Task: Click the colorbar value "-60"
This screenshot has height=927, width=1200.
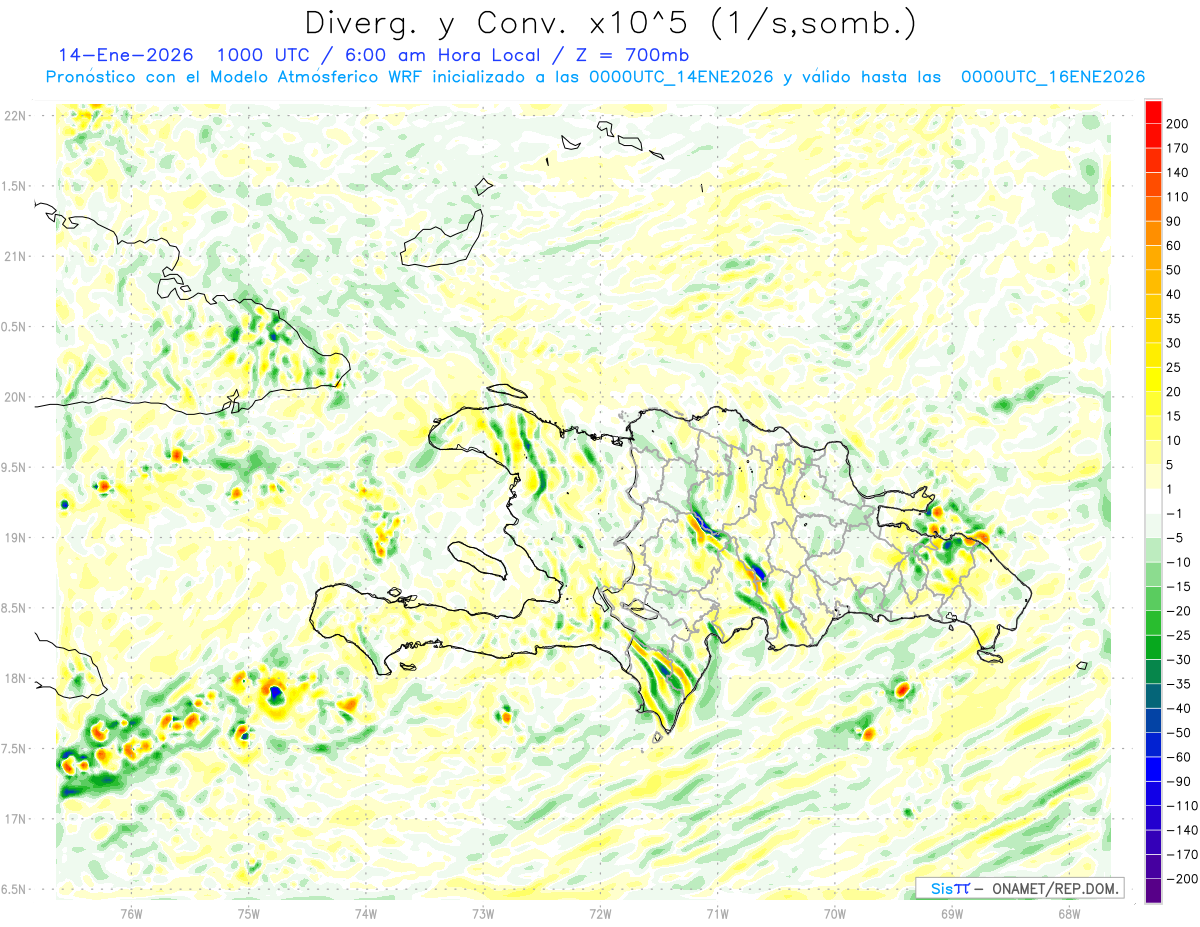Action: pyautogui.click(x=1177, y=757)
